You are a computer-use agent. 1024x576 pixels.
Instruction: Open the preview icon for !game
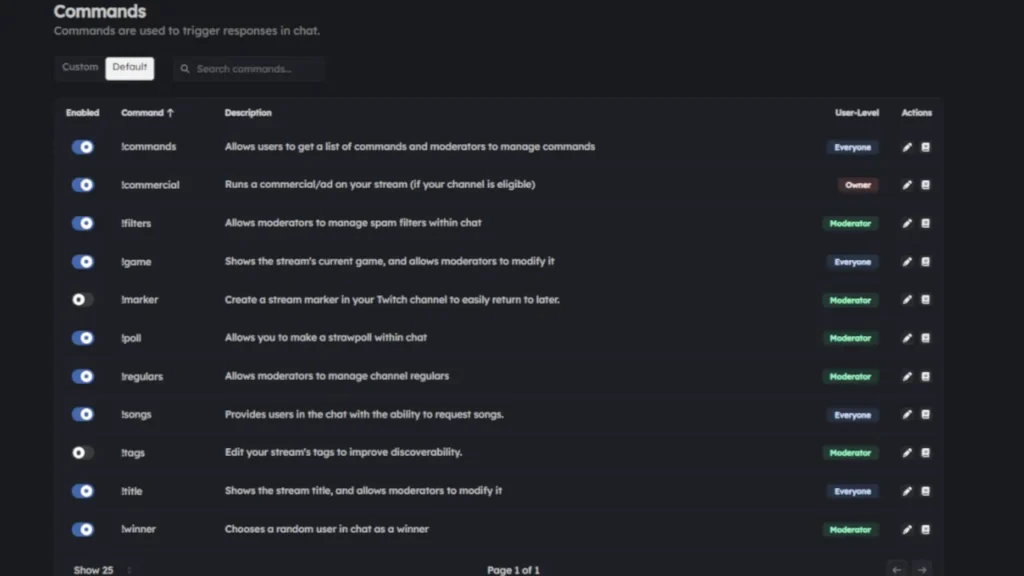(x=925, y=261)
